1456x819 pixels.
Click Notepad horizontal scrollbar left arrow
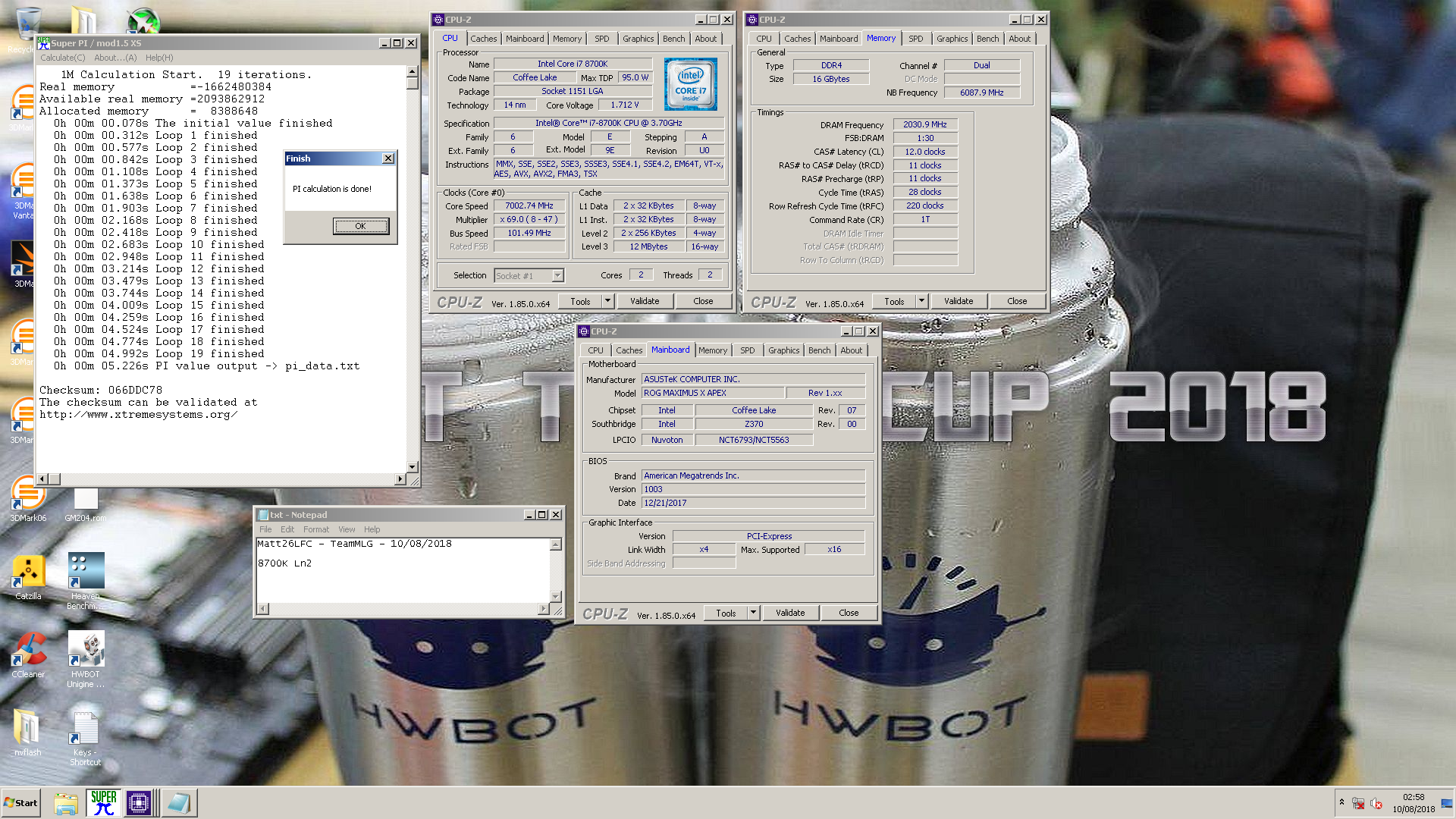point(263,609)
